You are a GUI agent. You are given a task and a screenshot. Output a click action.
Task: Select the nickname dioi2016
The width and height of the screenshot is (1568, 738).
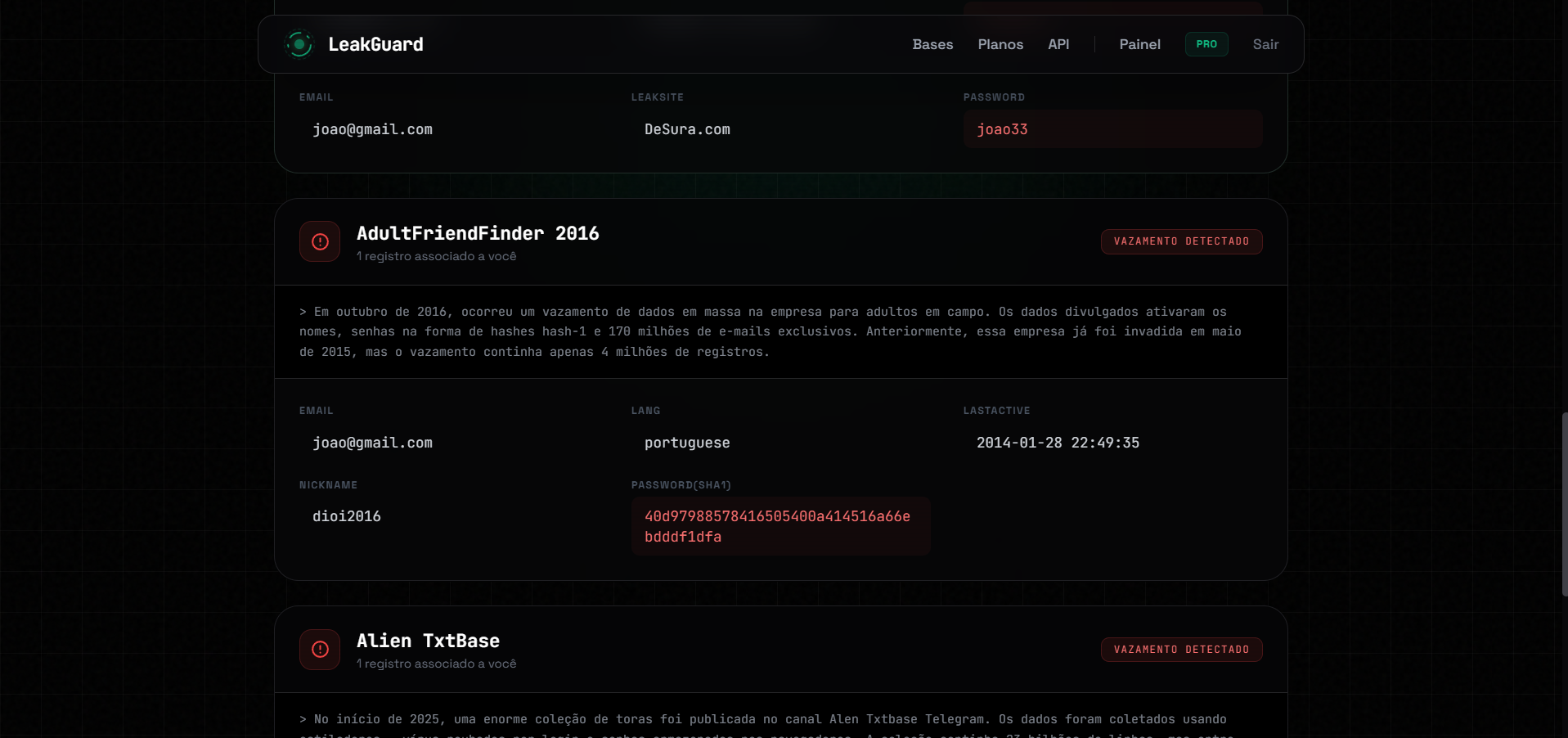[x=347, y=516]
